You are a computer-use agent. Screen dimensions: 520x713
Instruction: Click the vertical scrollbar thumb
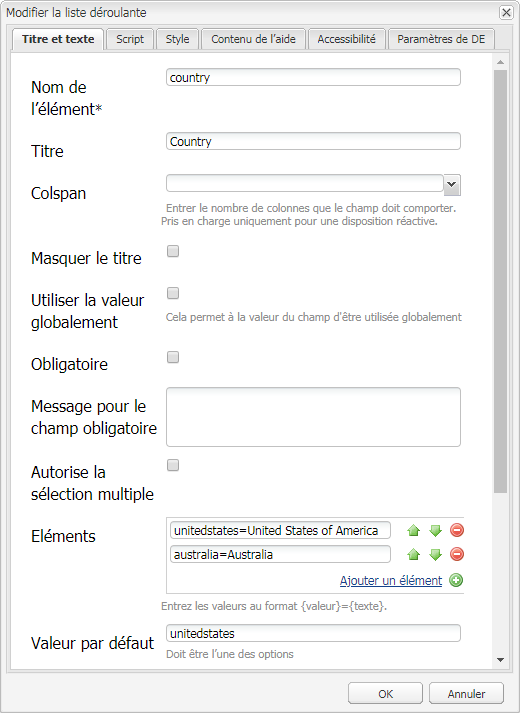point(500,281)
